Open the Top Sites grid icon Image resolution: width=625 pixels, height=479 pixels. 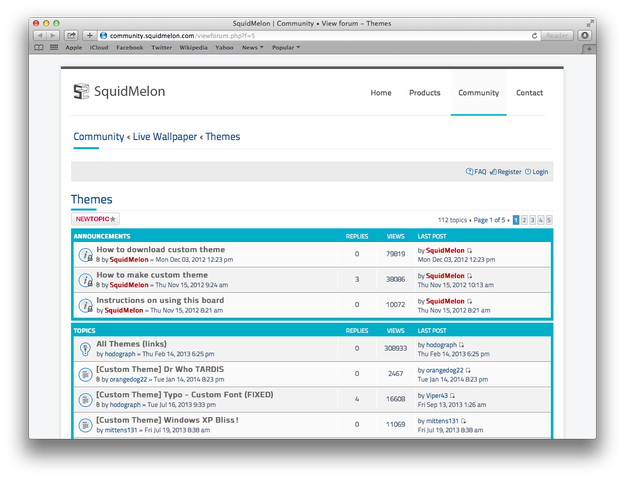tap(54, 47)
